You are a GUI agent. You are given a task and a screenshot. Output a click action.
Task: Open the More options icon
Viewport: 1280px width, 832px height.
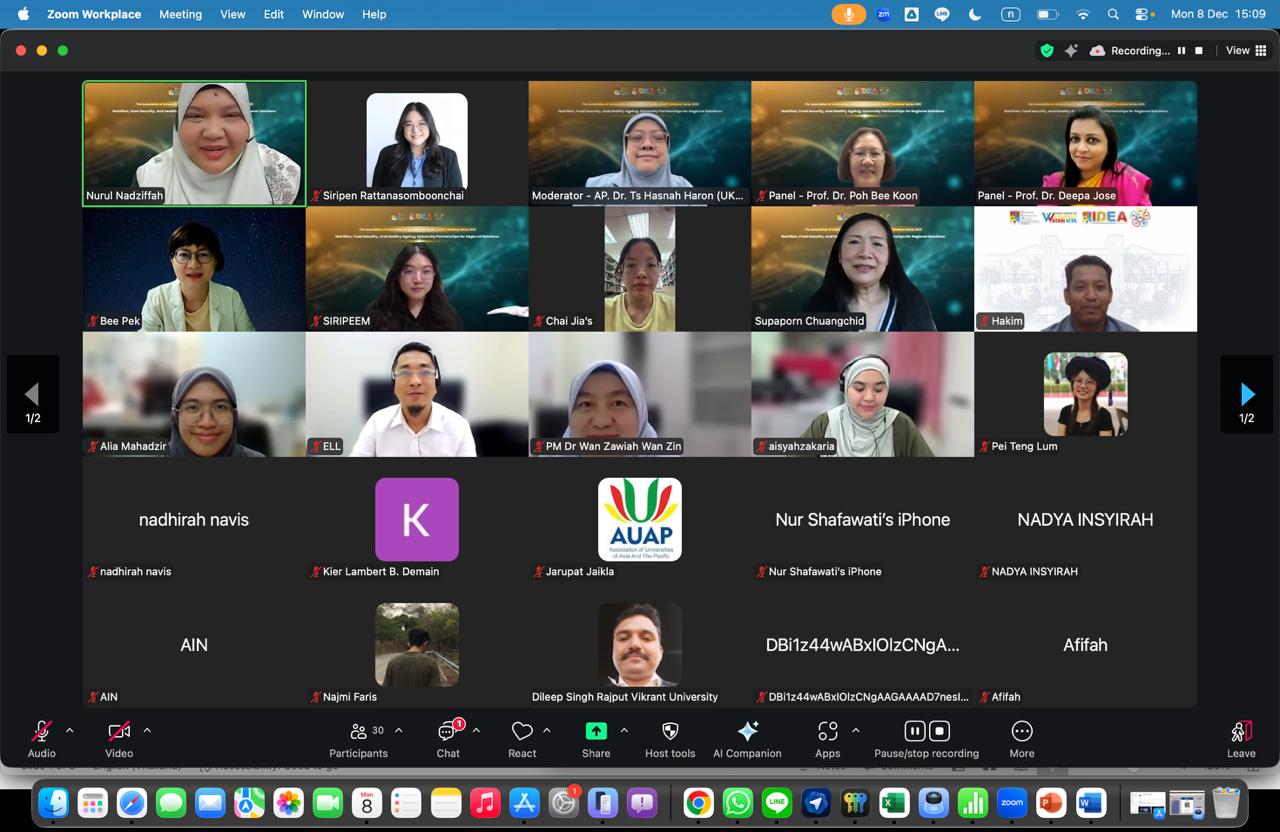pos(1021,731)
